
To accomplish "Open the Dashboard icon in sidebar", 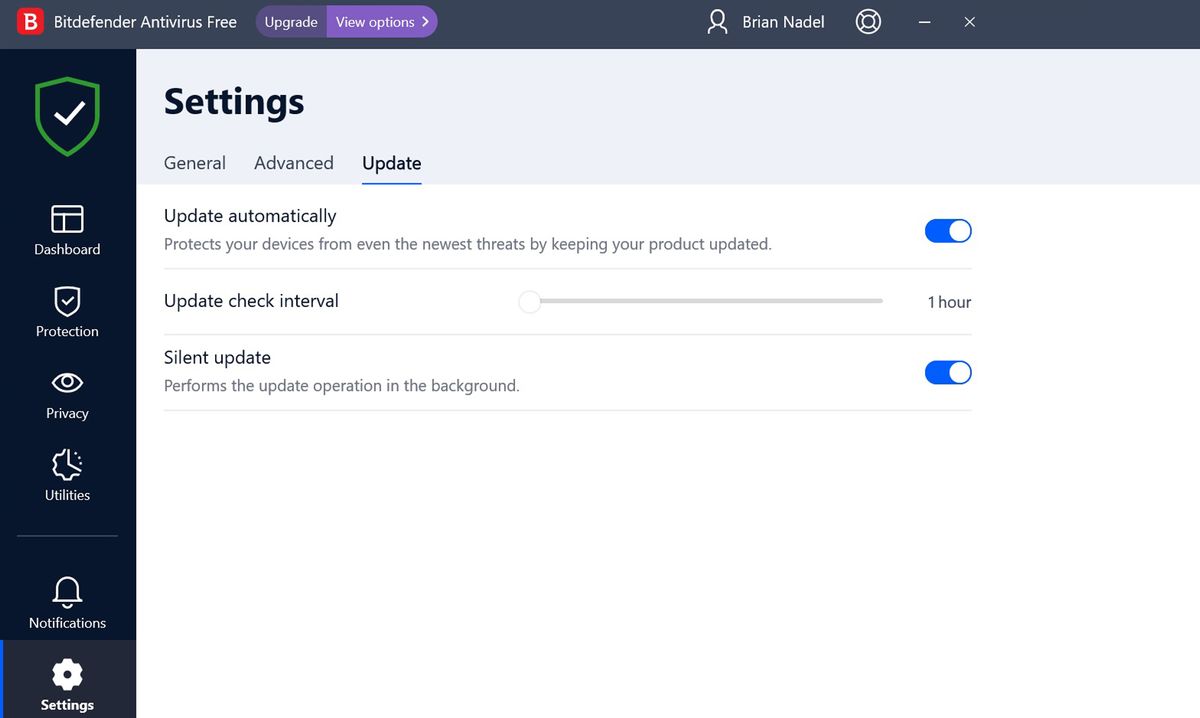I will pyautogui.click(x=67, y=219).
